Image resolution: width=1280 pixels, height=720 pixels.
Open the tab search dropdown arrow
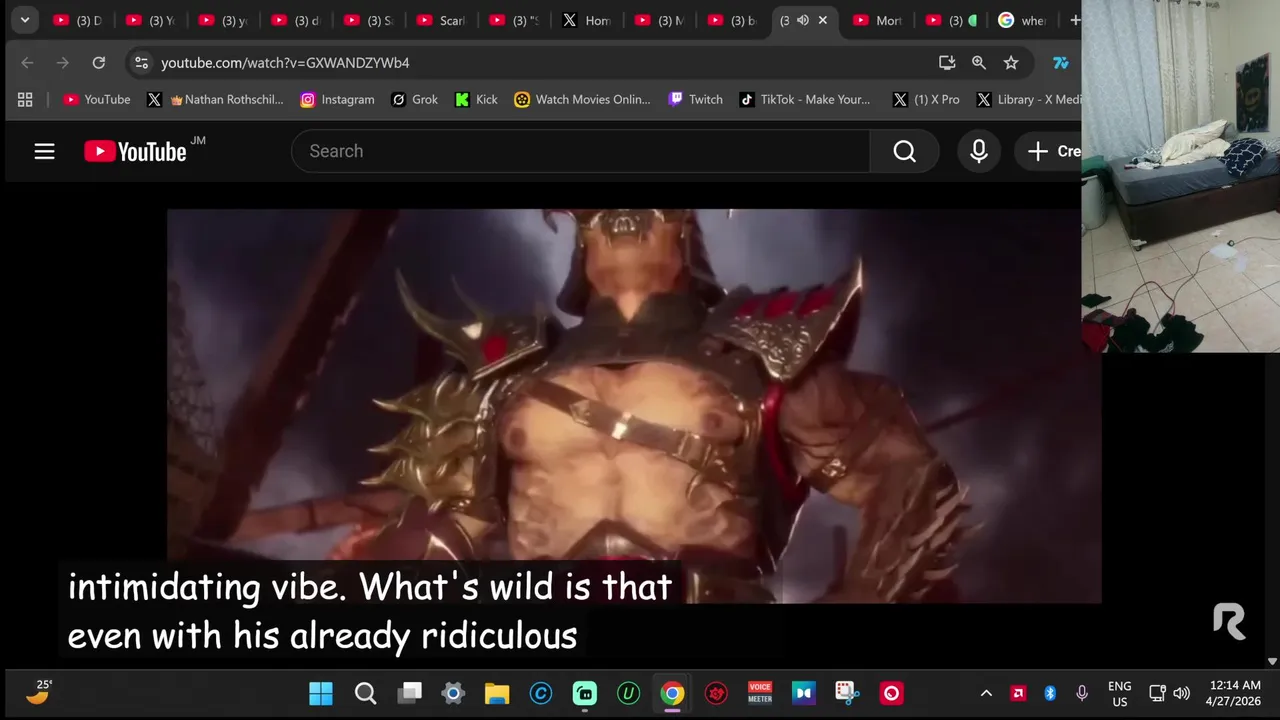[24, 20]
